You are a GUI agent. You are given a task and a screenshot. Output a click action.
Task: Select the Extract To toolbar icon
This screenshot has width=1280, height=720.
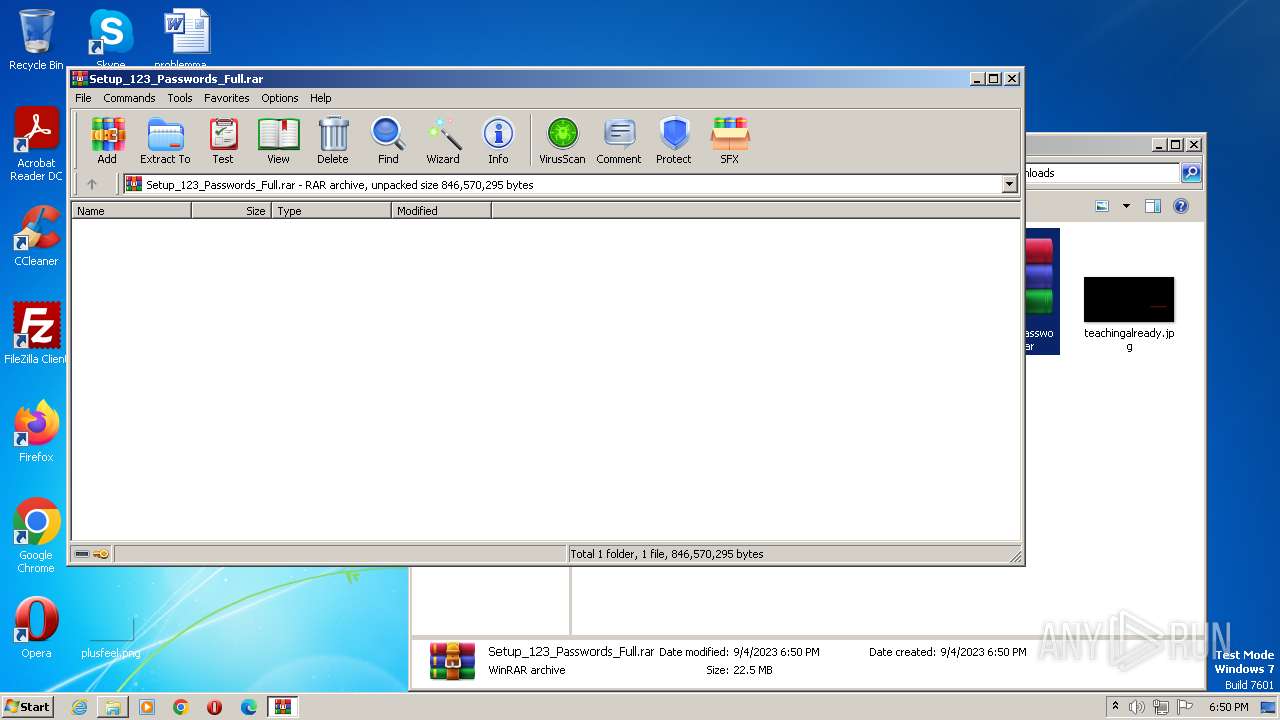[165, 140]
